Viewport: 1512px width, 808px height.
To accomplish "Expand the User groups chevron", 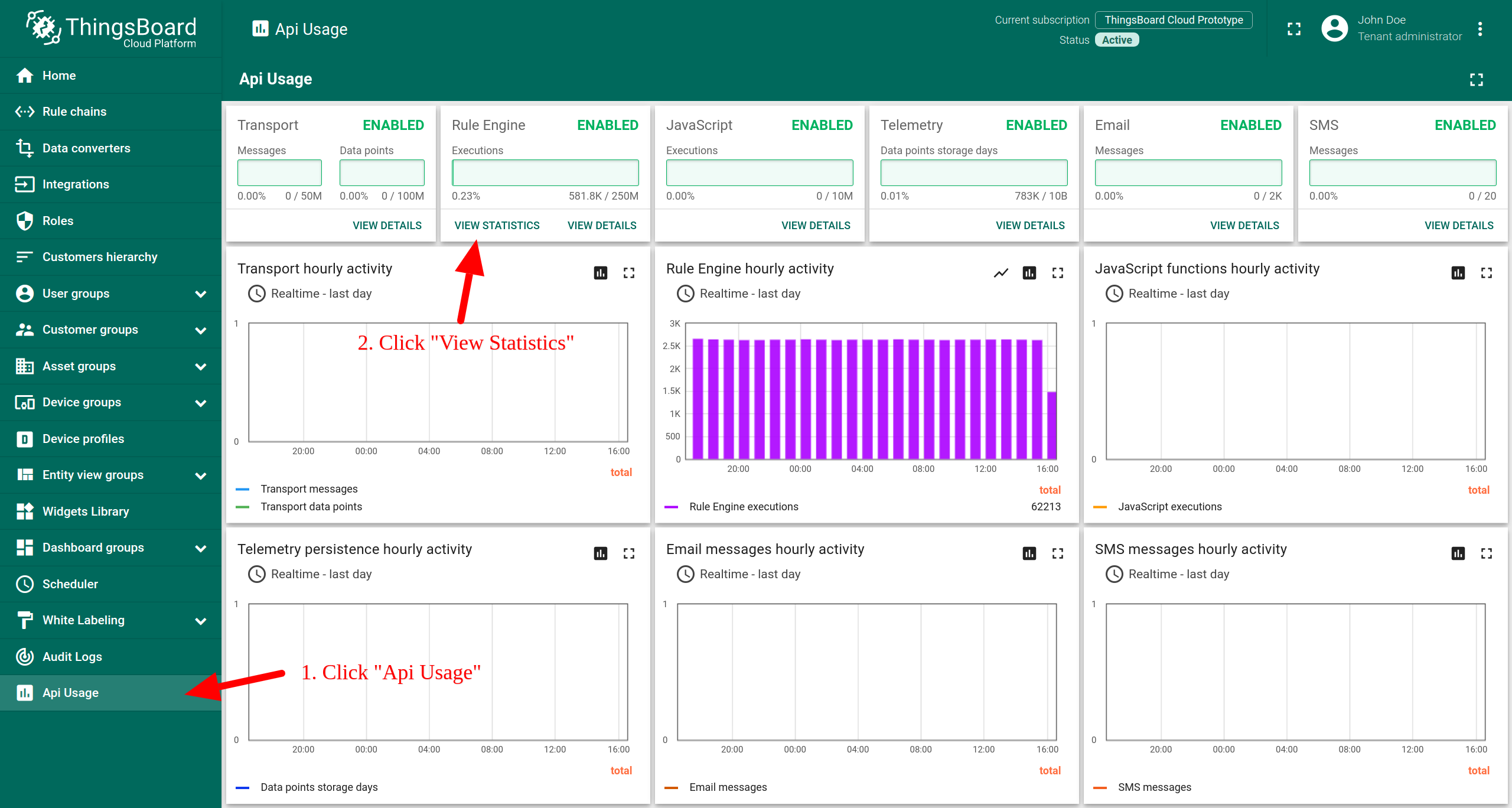I will (201, 294).
